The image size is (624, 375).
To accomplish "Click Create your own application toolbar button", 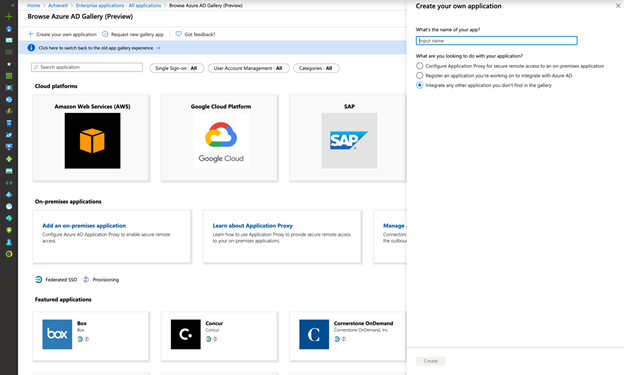I will click(62, 34).
